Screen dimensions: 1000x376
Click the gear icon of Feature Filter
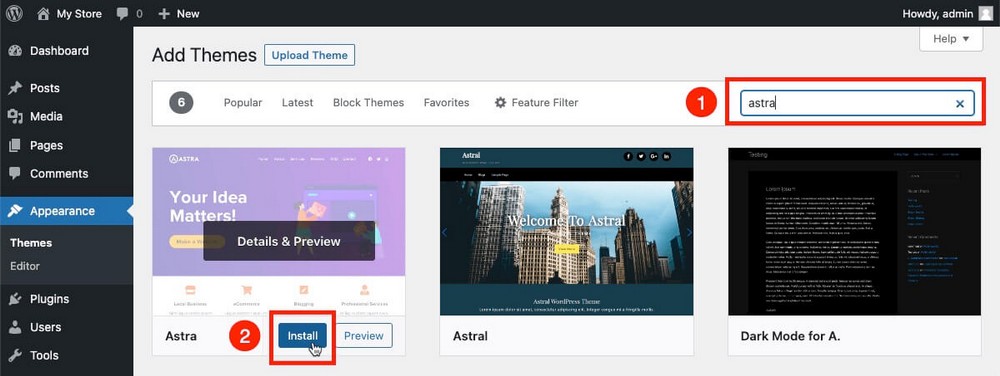click(x=501, y=103)
